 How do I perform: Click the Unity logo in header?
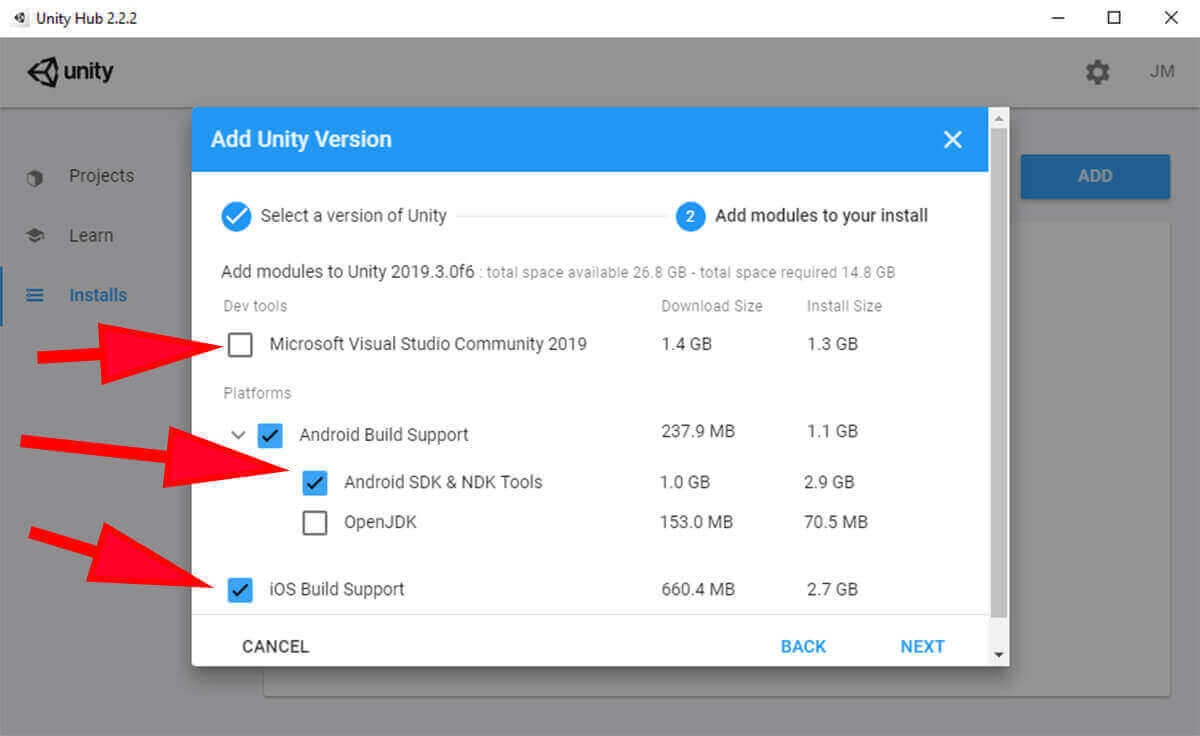pos(70,72)
